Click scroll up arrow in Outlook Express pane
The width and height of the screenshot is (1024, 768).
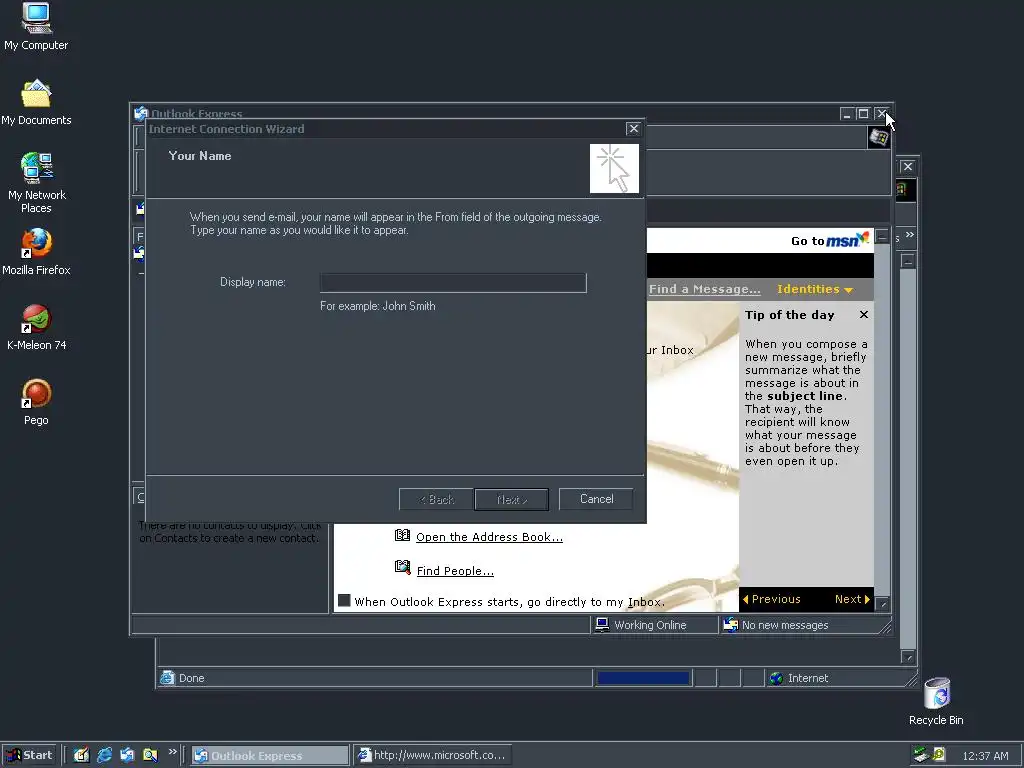pyautogui.click(x=882, y=236)
